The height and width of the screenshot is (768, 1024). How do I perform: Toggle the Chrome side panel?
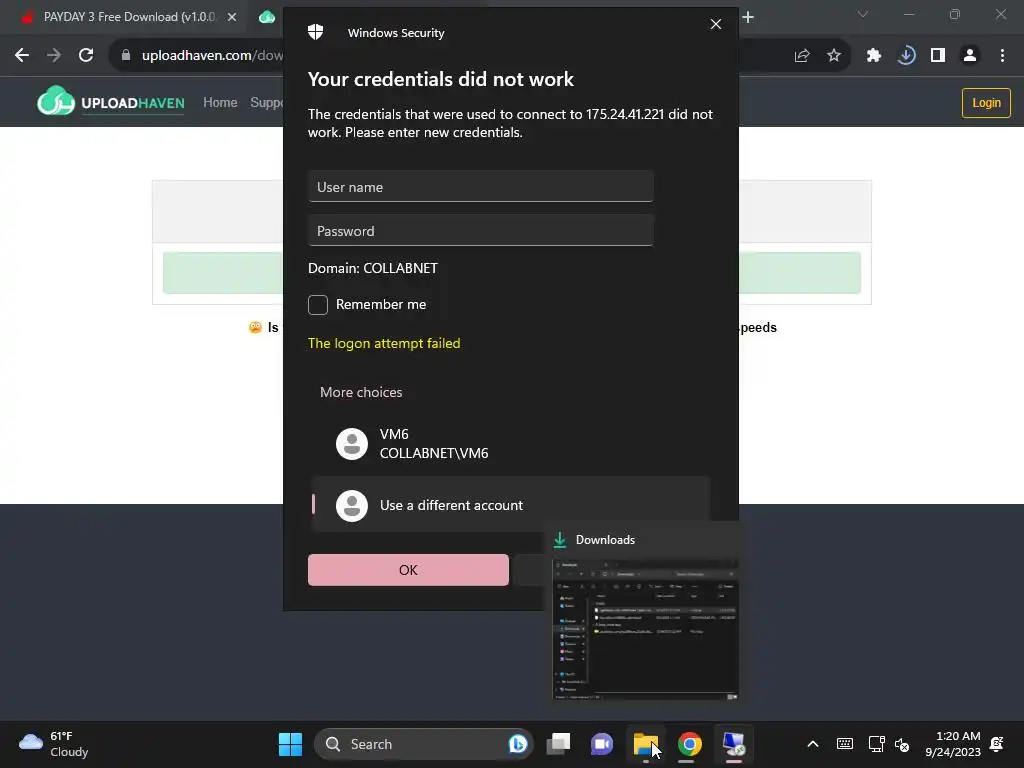pos(938,56)
